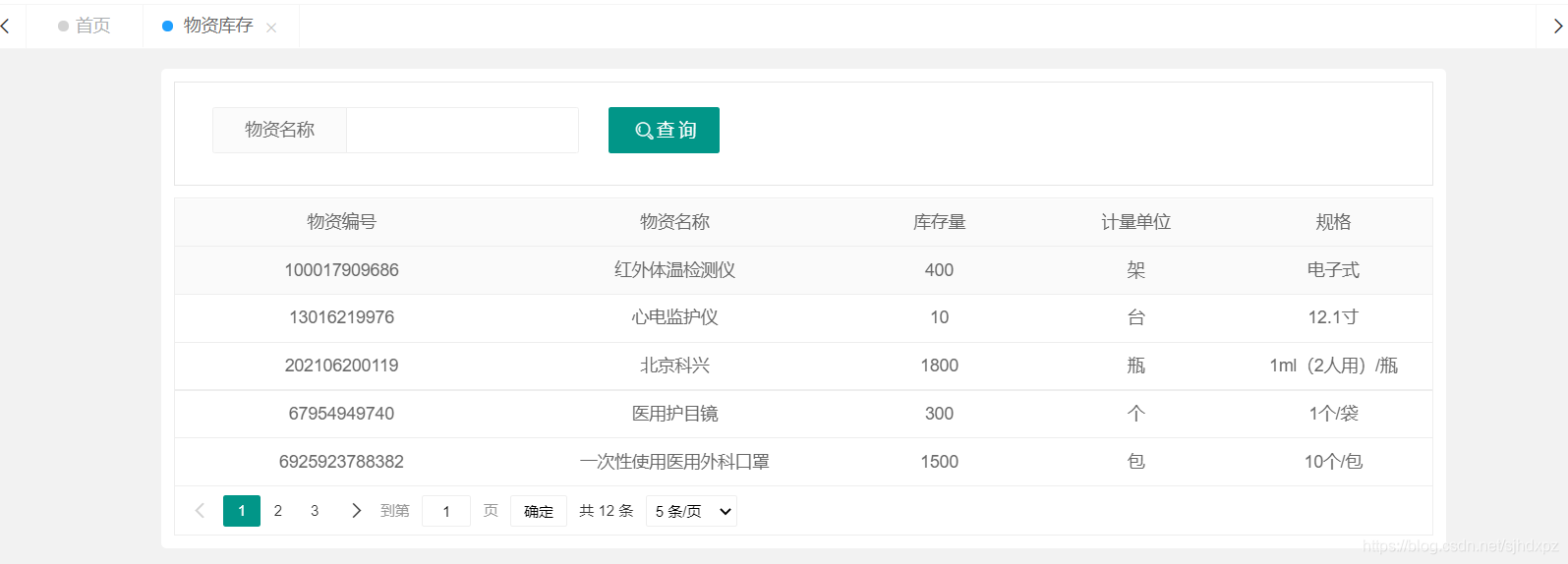Screen dimensions: 1568x564
Task: Select current page 1 button
Action: 242,511
